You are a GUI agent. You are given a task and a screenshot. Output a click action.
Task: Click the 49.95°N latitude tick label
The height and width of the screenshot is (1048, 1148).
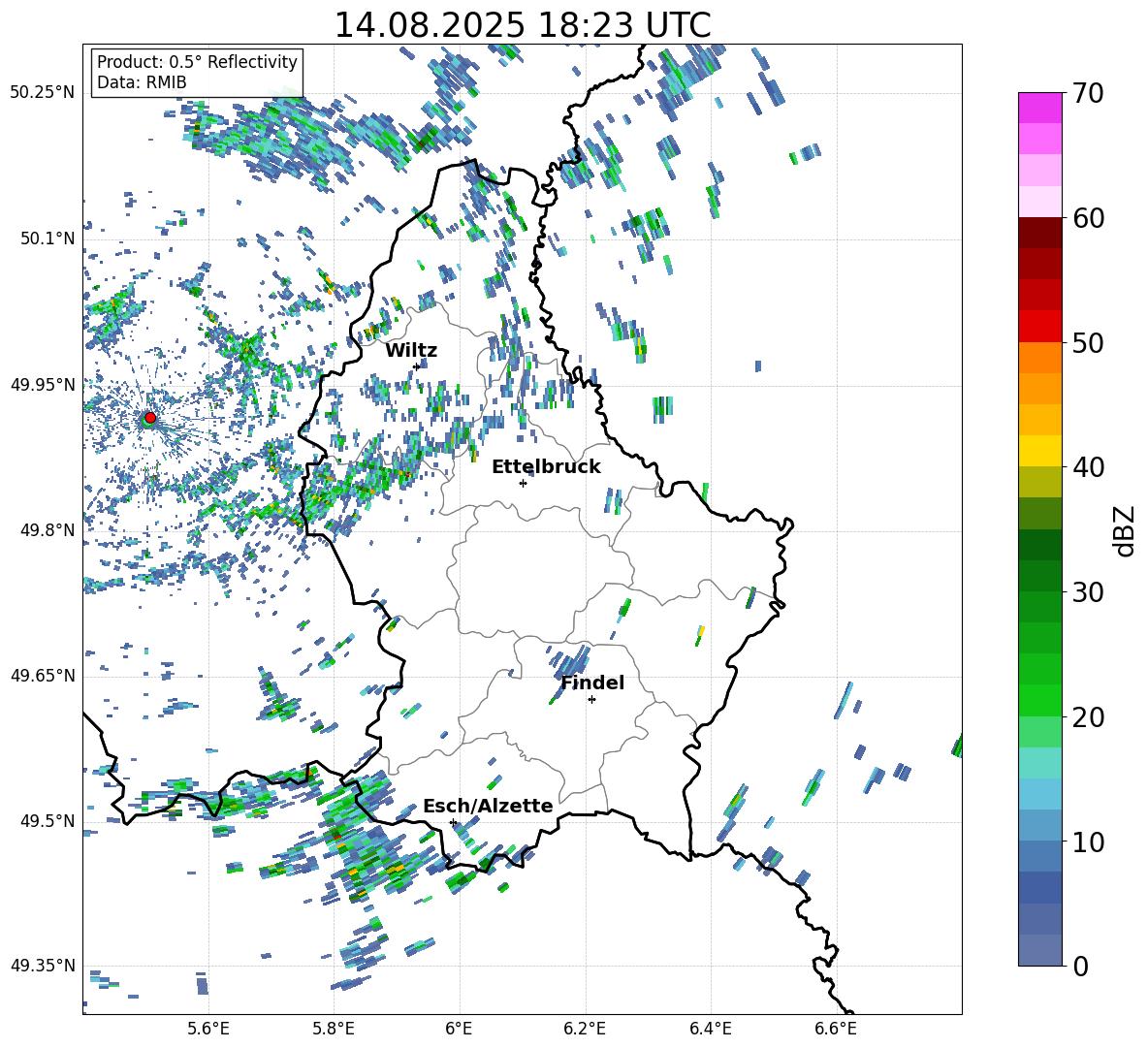[43, 384]
